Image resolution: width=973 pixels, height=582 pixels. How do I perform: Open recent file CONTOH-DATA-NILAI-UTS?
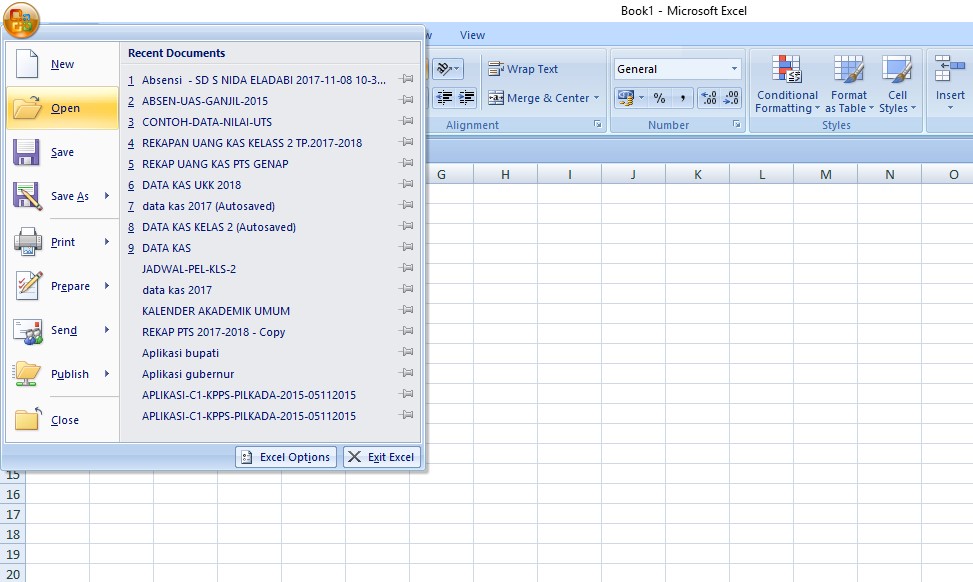207,122
